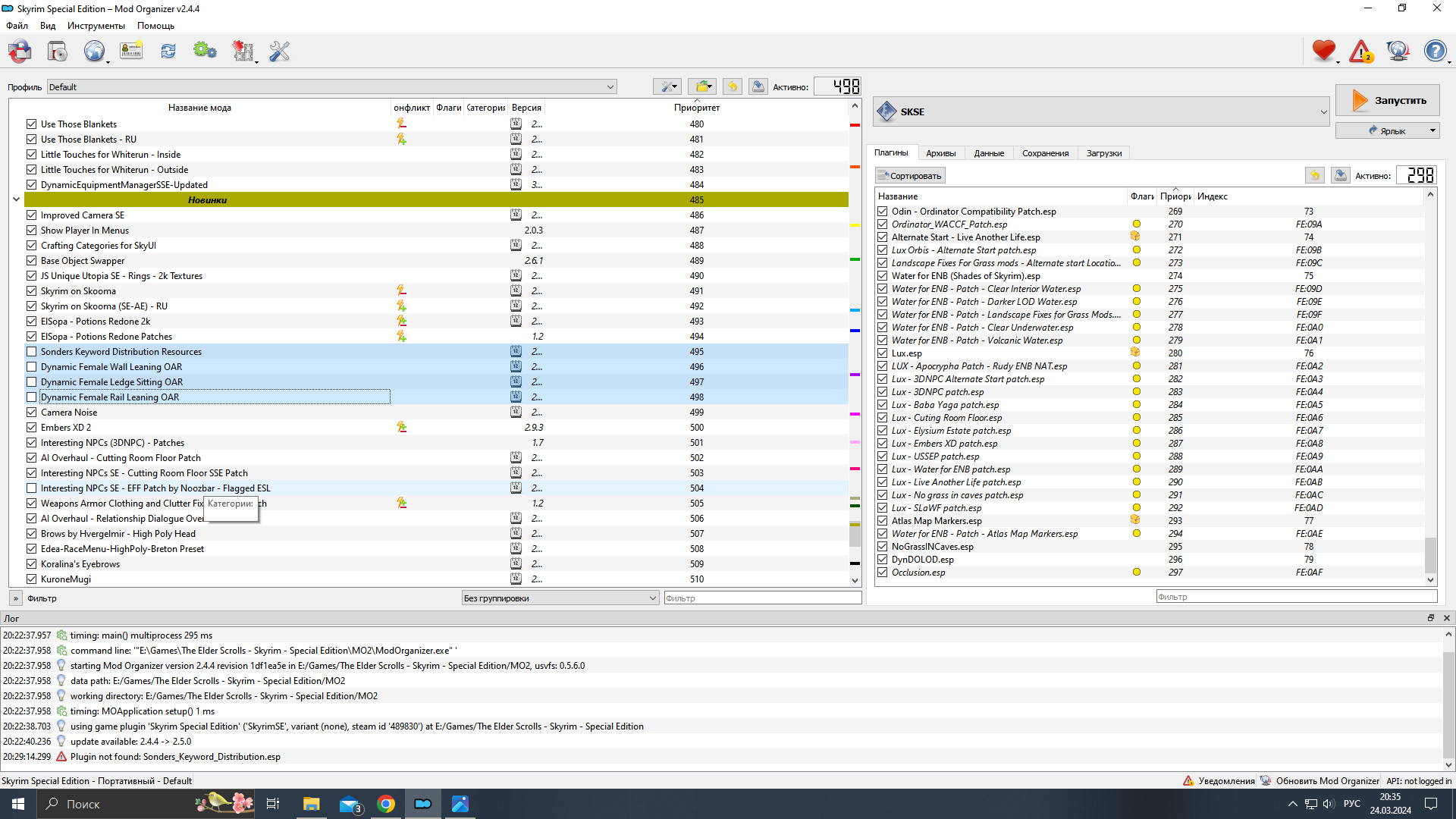Click the blue refresh arrows icon
Image resolution: width=1456 pixels, height=819 pixels.
coord(168,52)
